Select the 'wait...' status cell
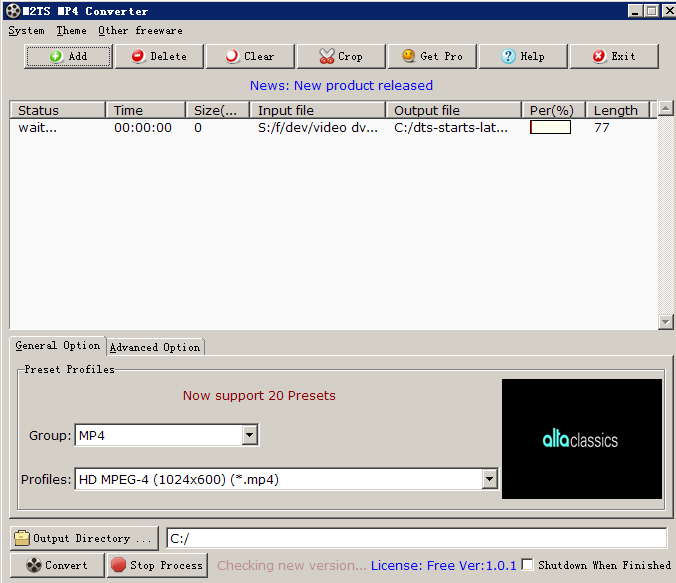The width and height of the screenshot is (676, 583). pyautogui.click(x=38, y=128)
